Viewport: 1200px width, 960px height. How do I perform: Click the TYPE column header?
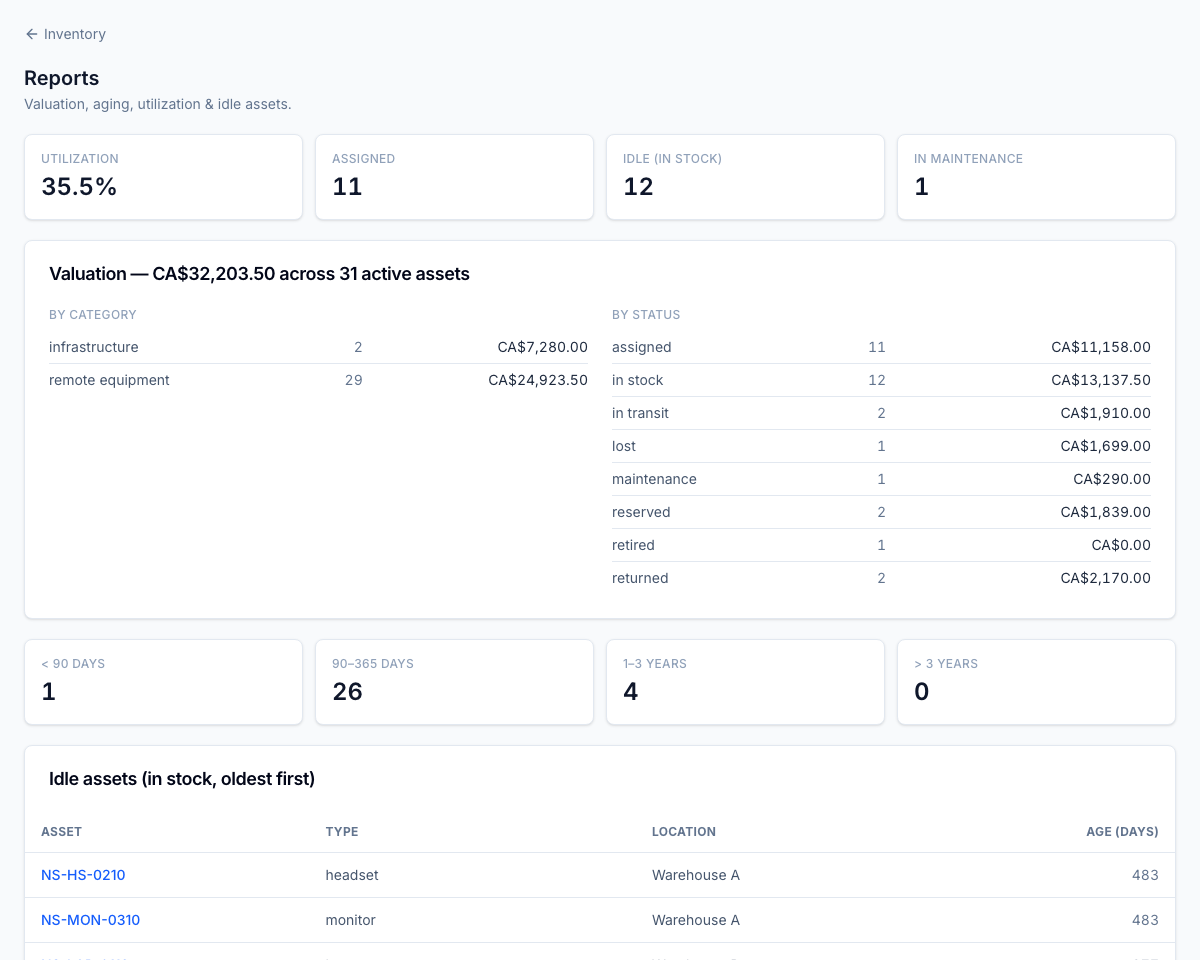coord(342,832)
